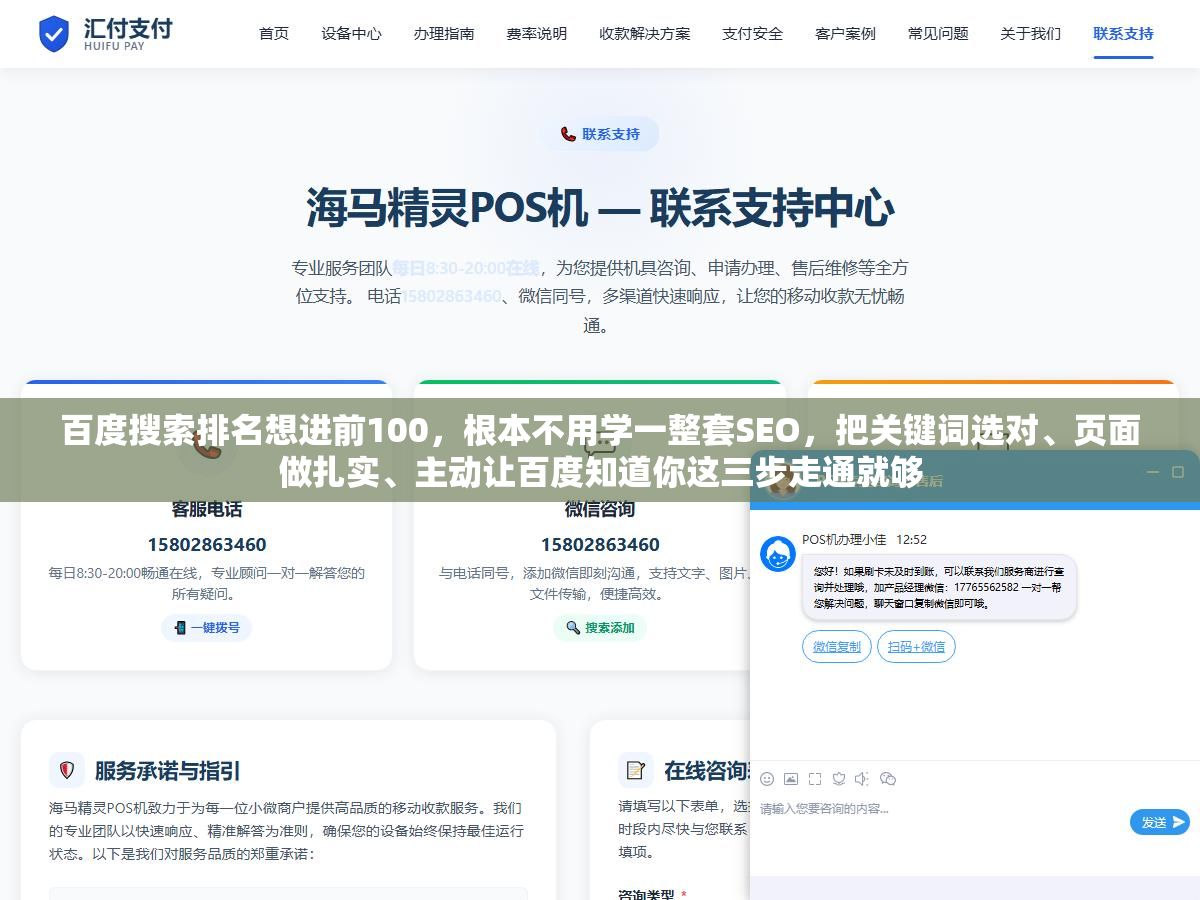
Task: Click the 每日8:30-20:00畅通在线 description text
Action: click(207, 583)
